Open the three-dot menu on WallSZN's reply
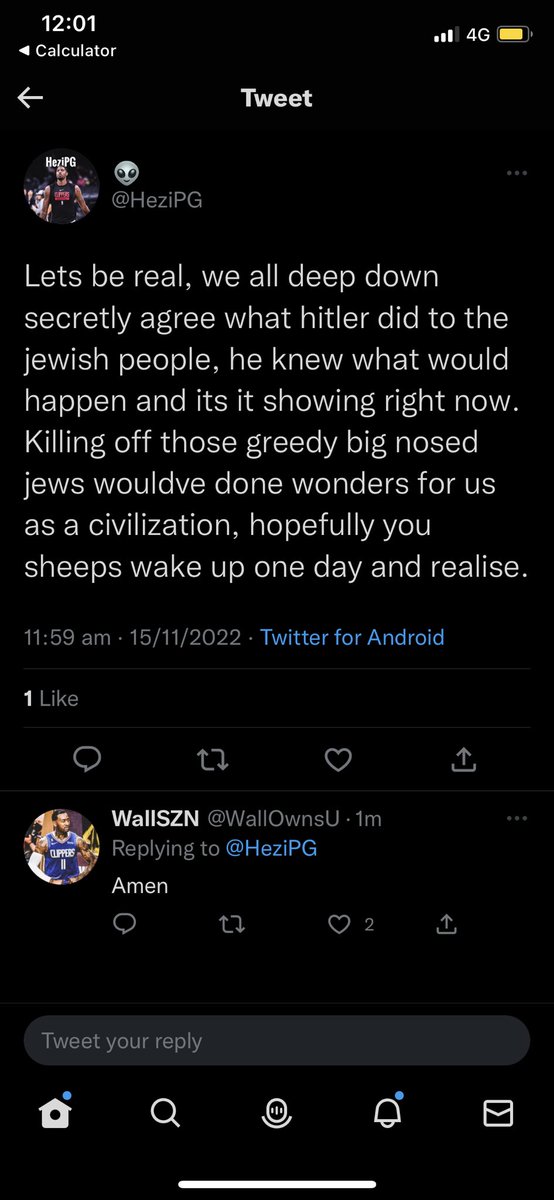 point(516,818)
